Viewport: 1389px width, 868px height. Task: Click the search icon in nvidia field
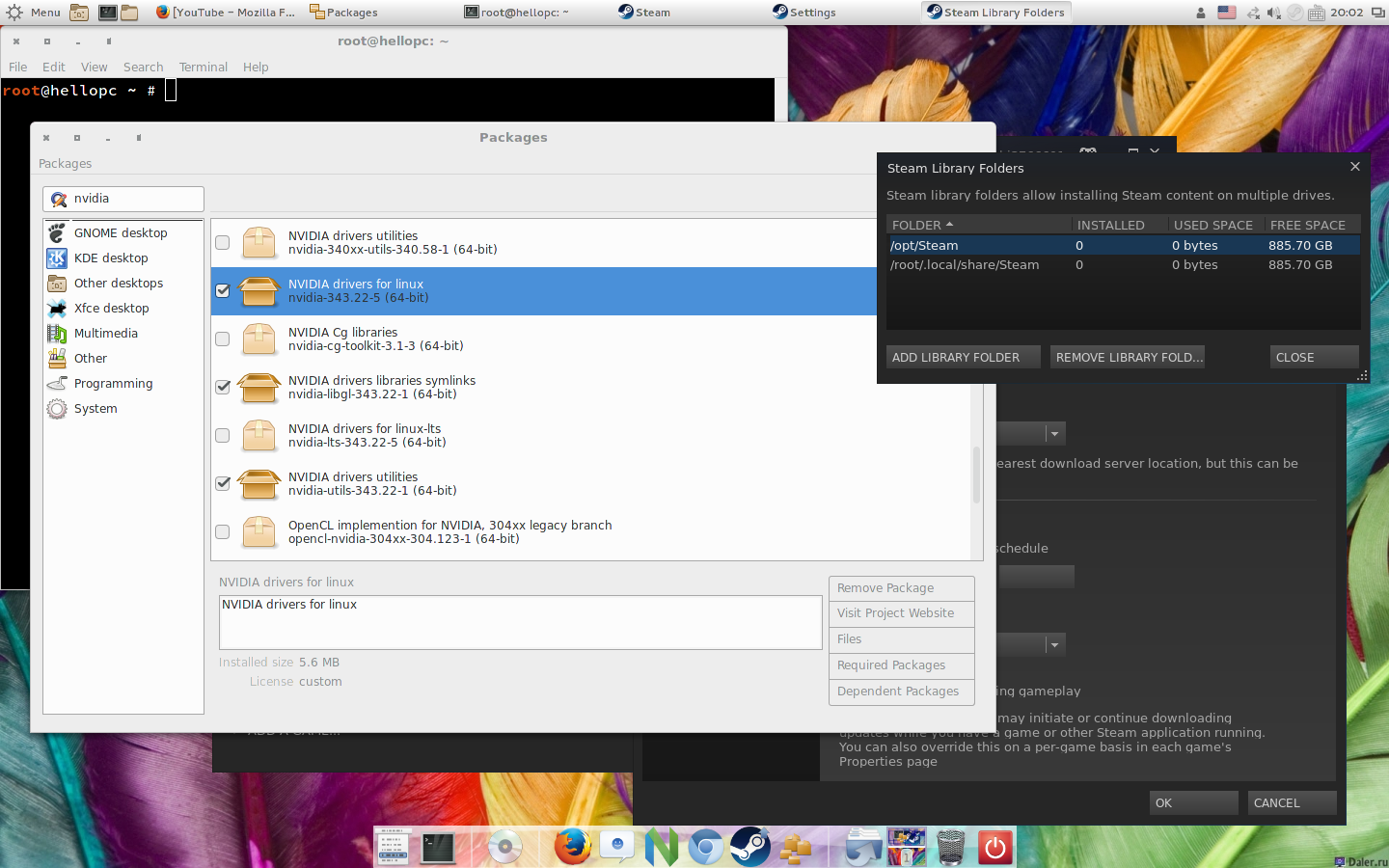[59, 199]
